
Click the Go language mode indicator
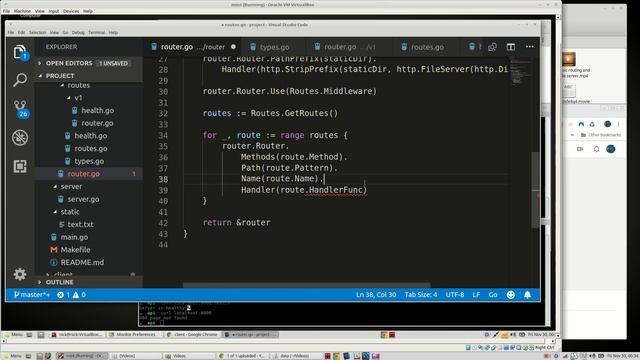click(493, 295)
